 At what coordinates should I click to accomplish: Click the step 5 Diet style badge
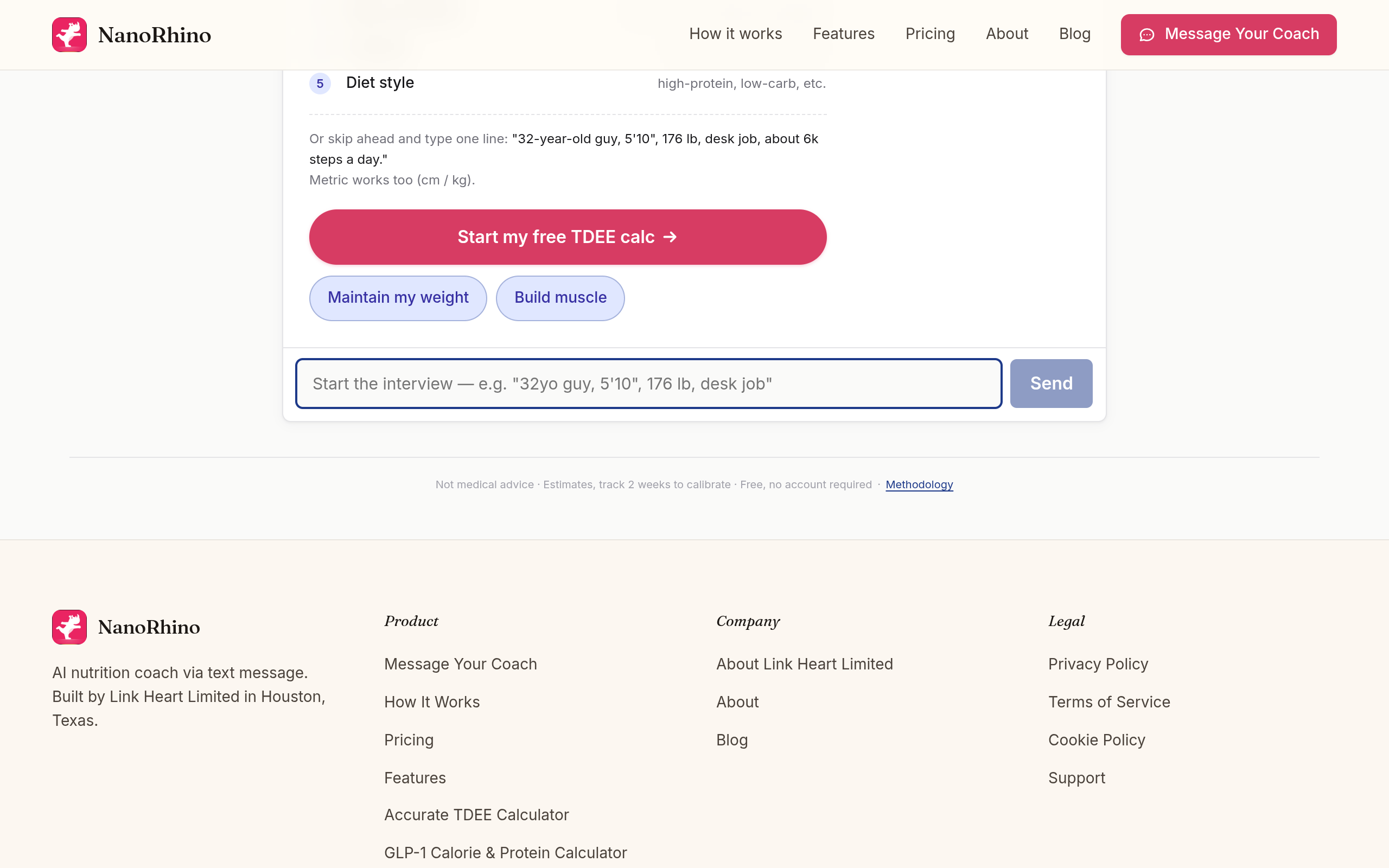click(x=320, y=83)
